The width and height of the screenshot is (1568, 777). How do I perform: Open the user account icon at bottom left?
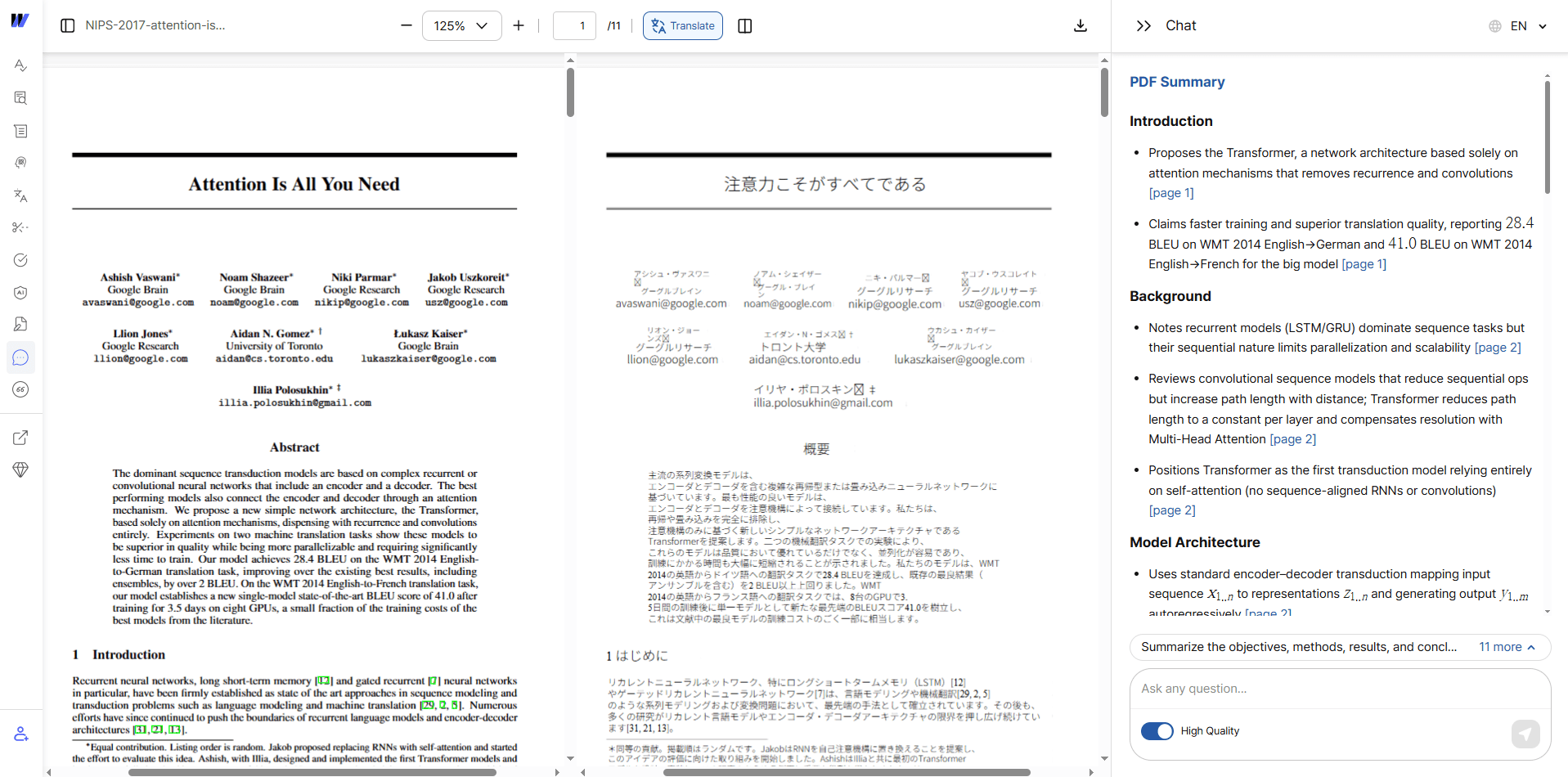coord(20,734)
